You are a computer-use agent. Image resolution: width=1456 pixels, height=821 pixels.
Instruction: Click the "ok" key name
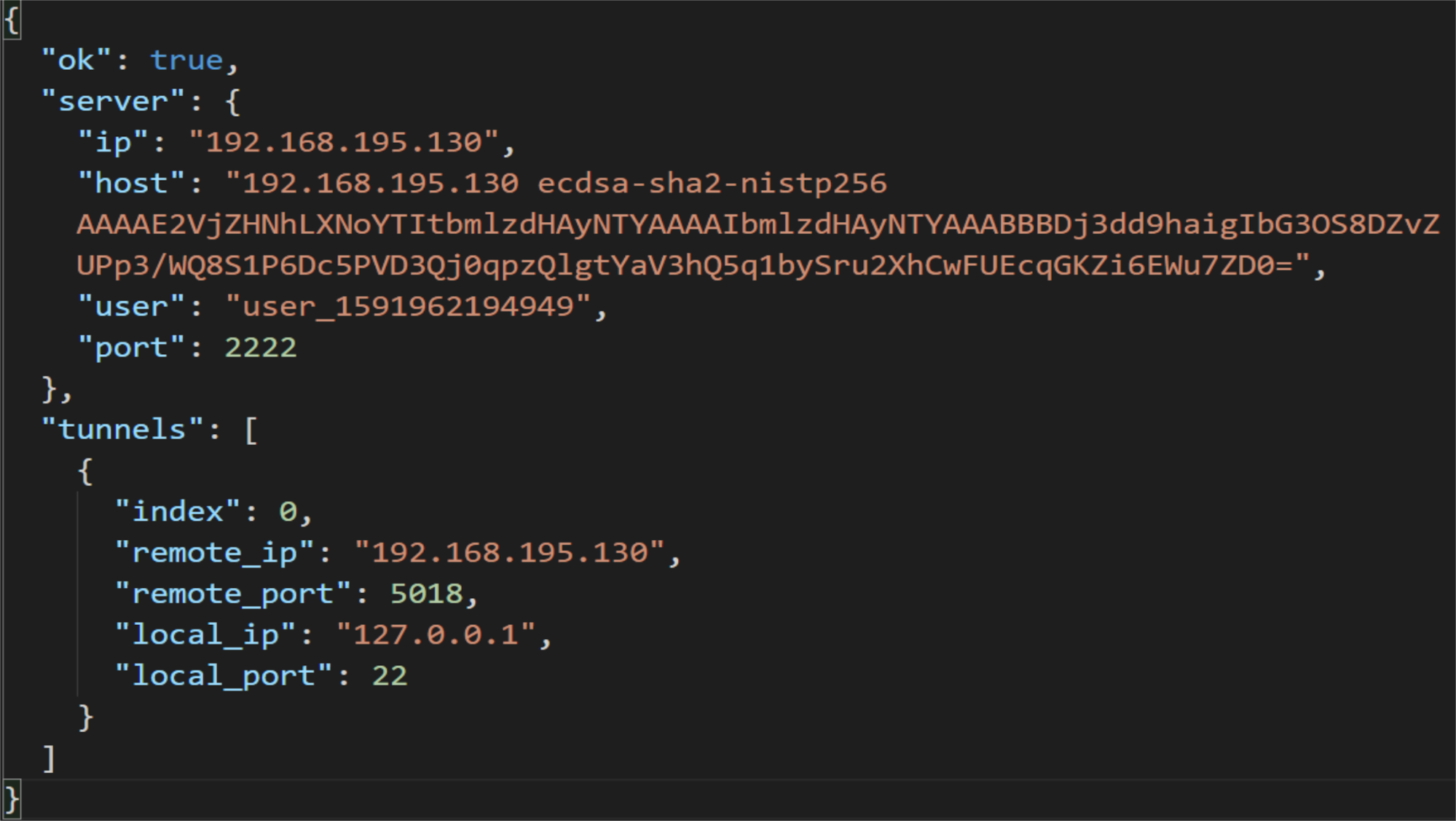point(76,60)
